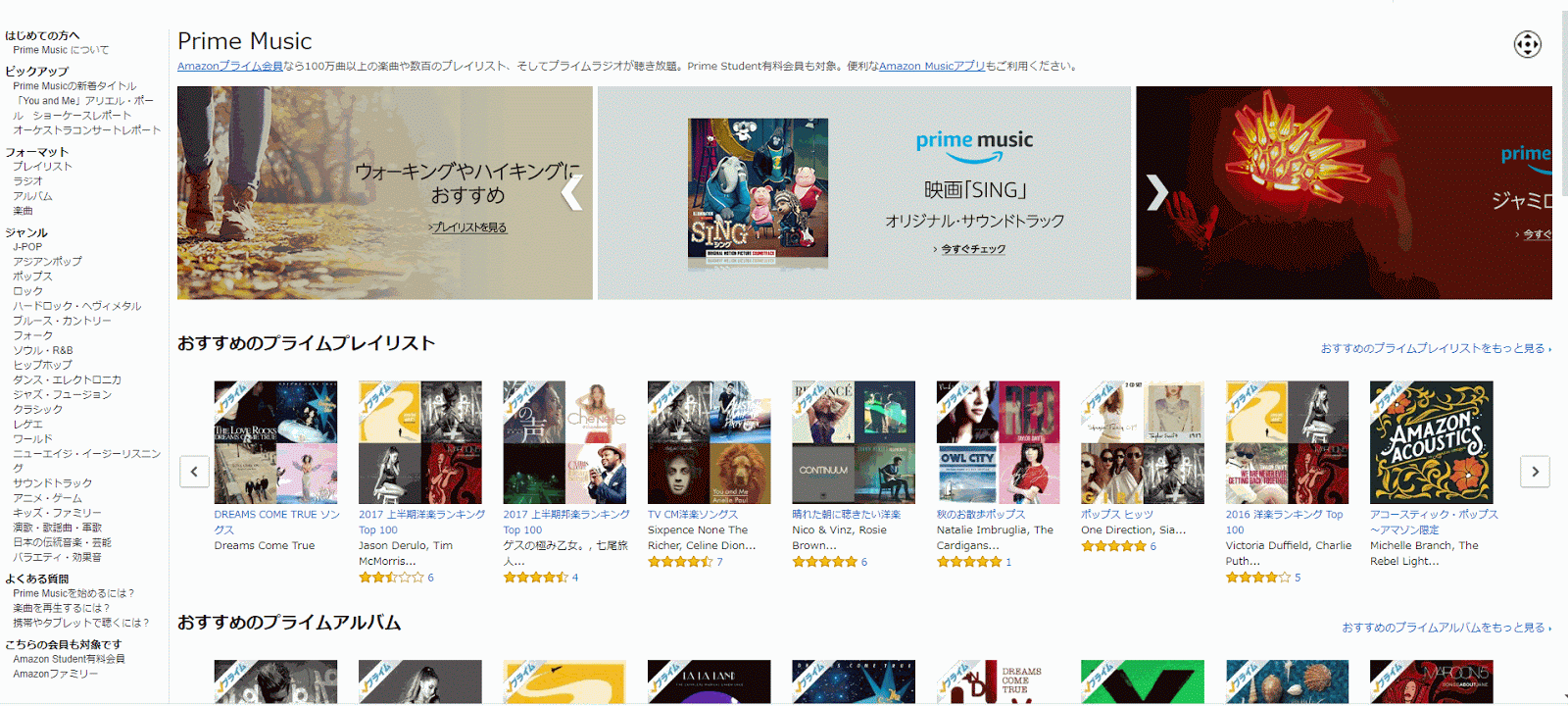Open Amazon Musicアプリ link in description

coord(932,66)
